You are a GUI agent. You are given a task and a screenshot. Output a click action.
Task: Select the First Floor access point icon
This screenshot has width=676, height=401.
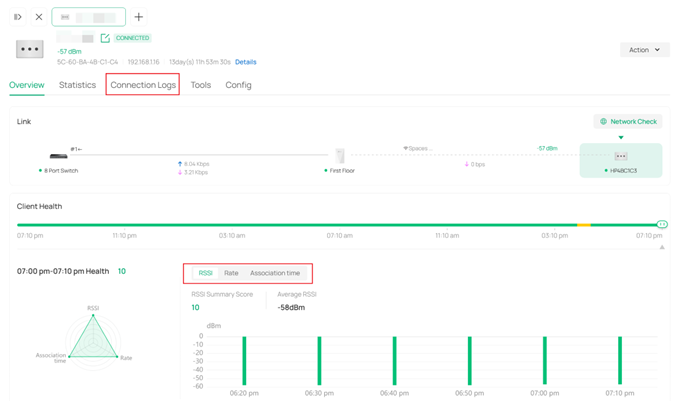click(x=340, y=156)
